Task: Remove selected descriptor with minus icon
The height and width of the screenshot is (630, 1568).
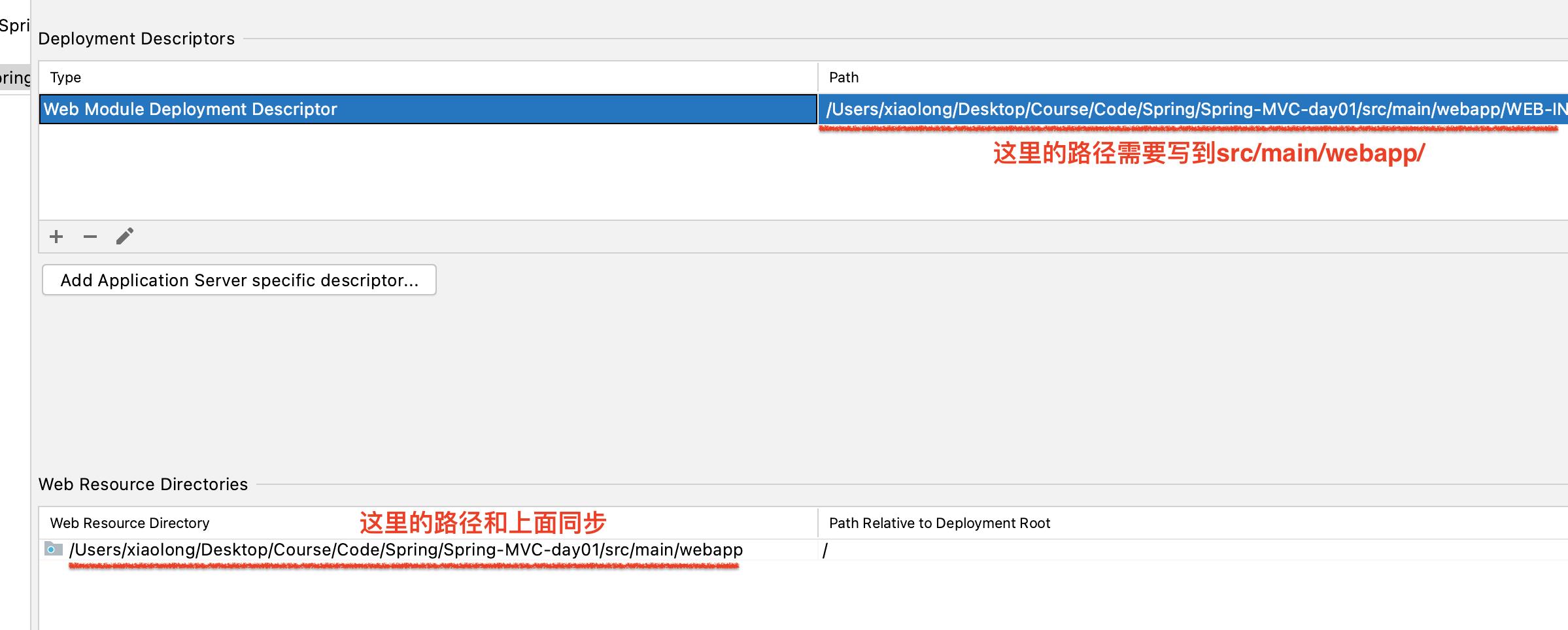Action: pyautogui.click(x=90, y=237)
